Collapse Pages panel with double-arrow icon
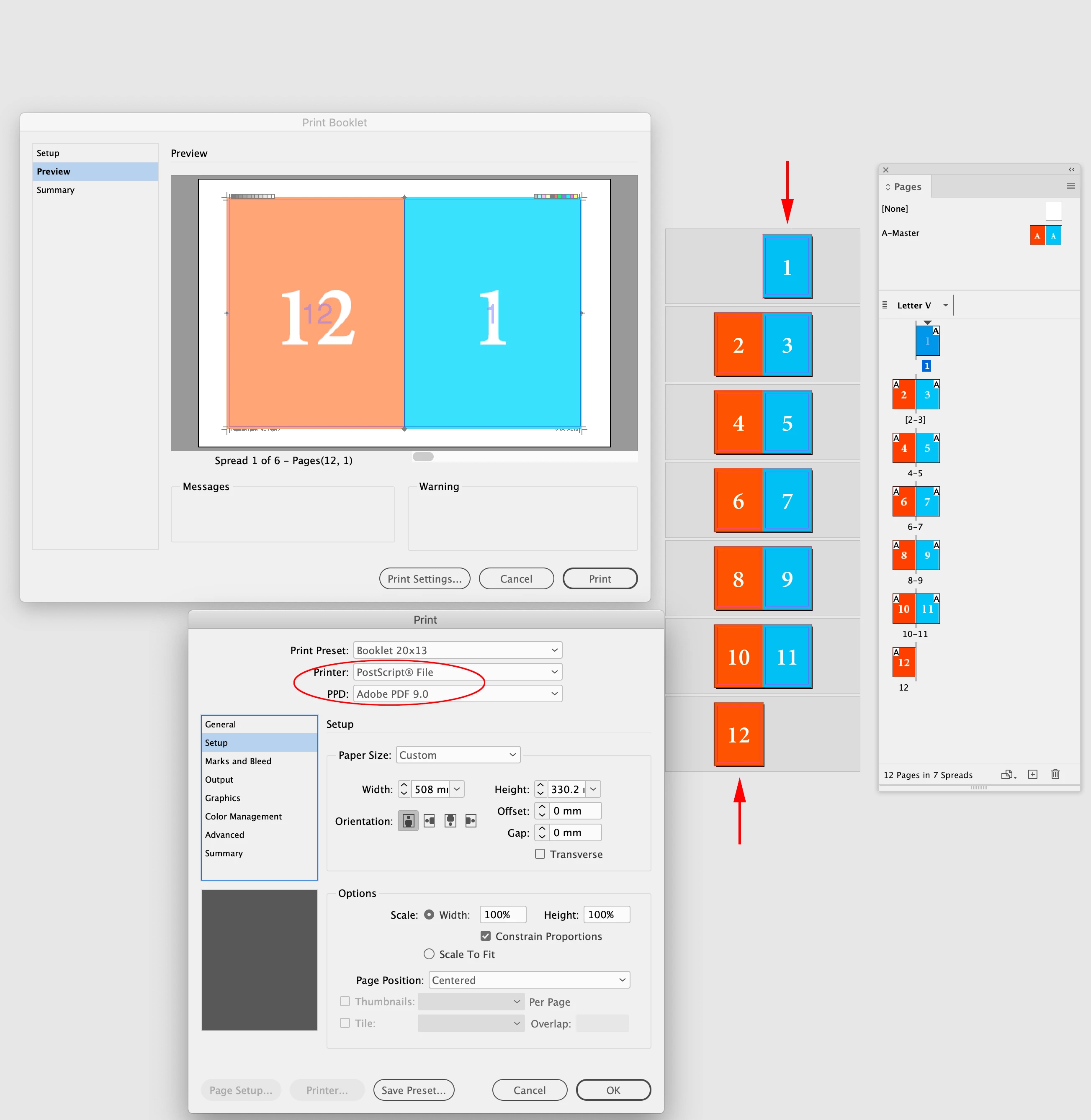 tap(1071, 170)
